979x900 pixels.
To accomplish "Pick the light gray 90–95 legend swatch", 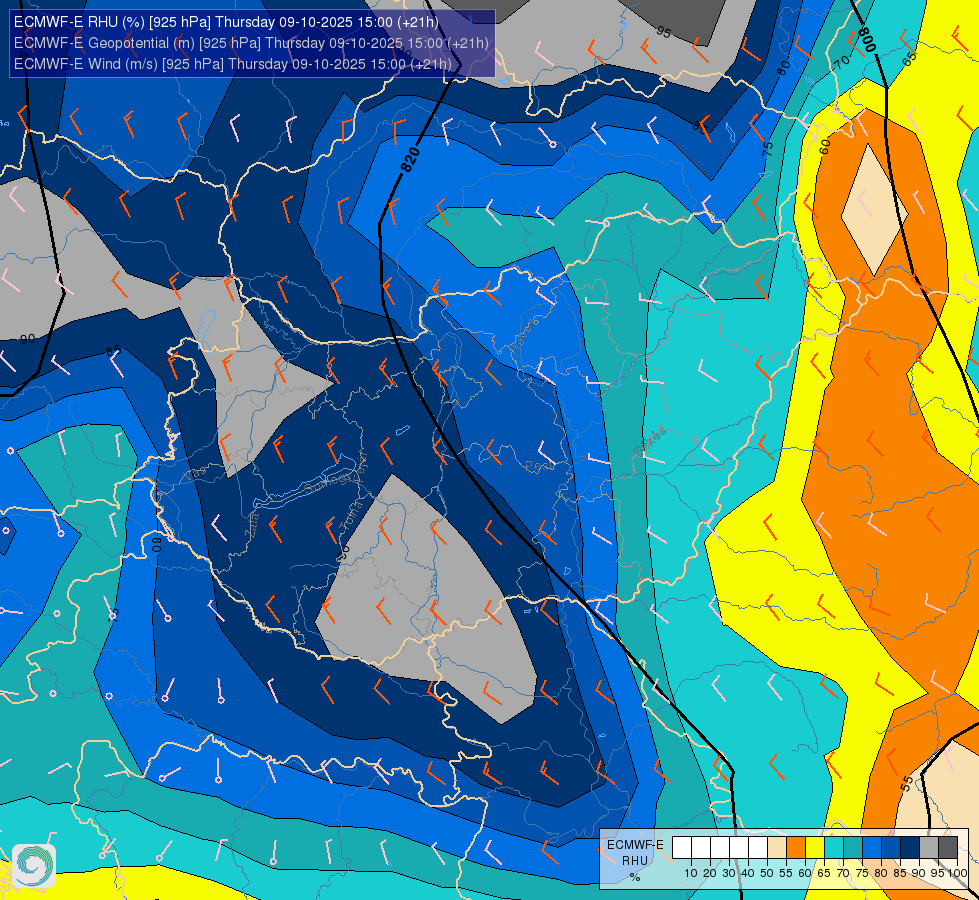I will [x=929, y=848].
